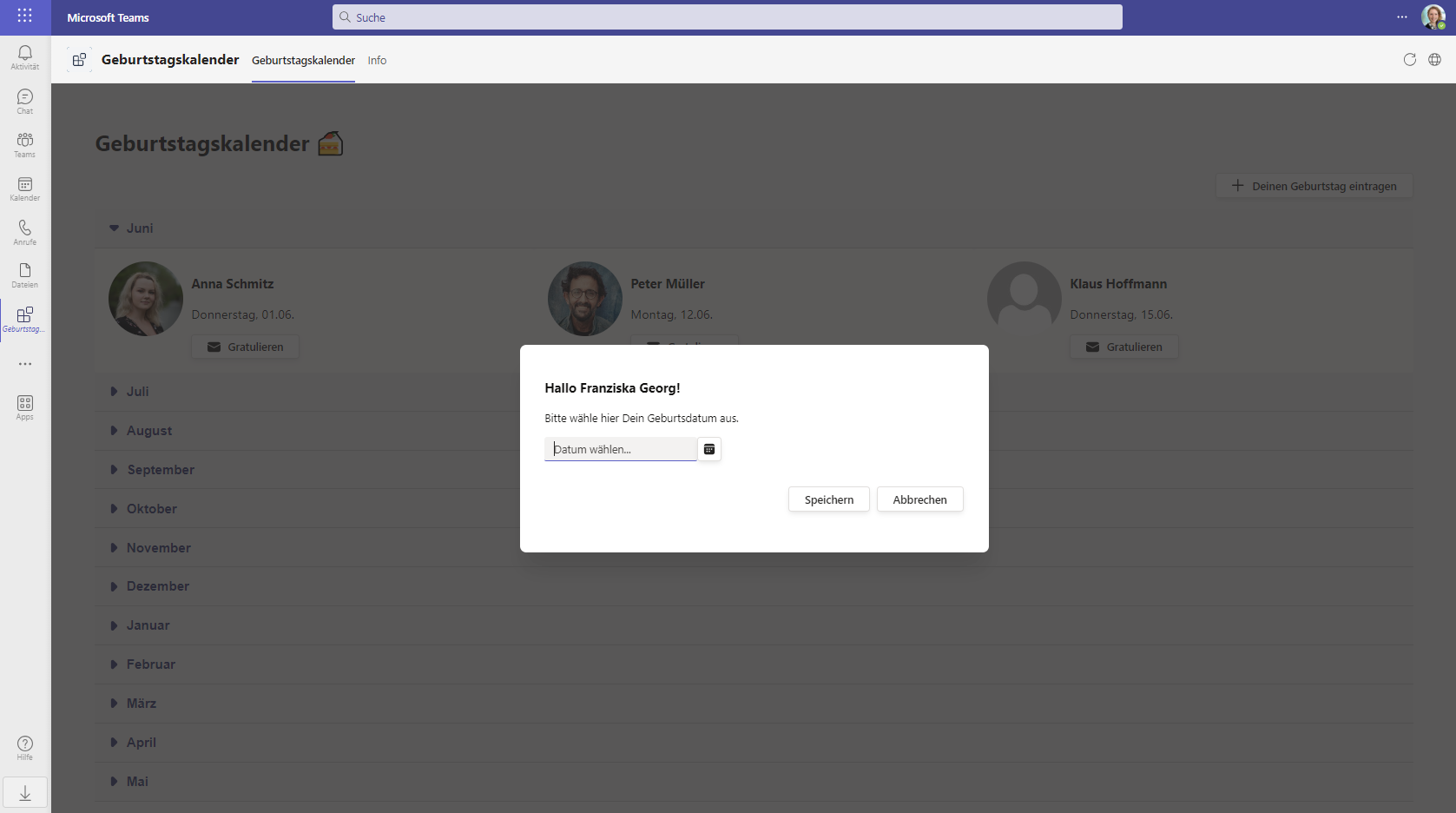Image resolution: width=1456 pixels, height=813 pixels.
Task: Open the user profile avatar
Action: coord(1433,17)
